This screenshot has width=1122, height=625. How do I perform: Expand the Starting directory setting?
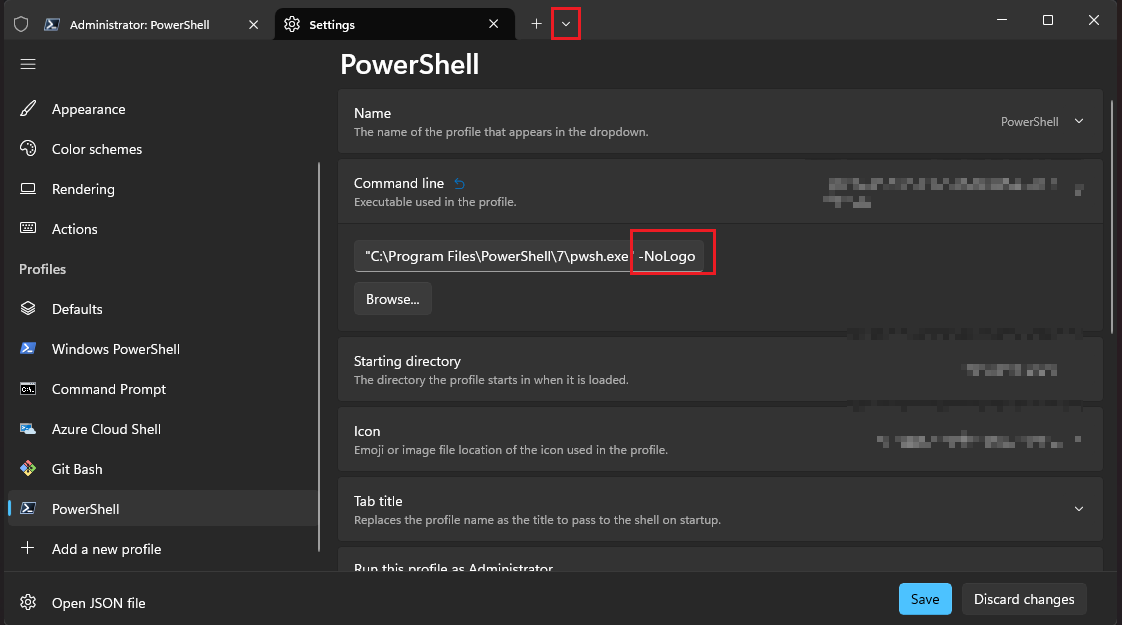(x=720, y=369)
